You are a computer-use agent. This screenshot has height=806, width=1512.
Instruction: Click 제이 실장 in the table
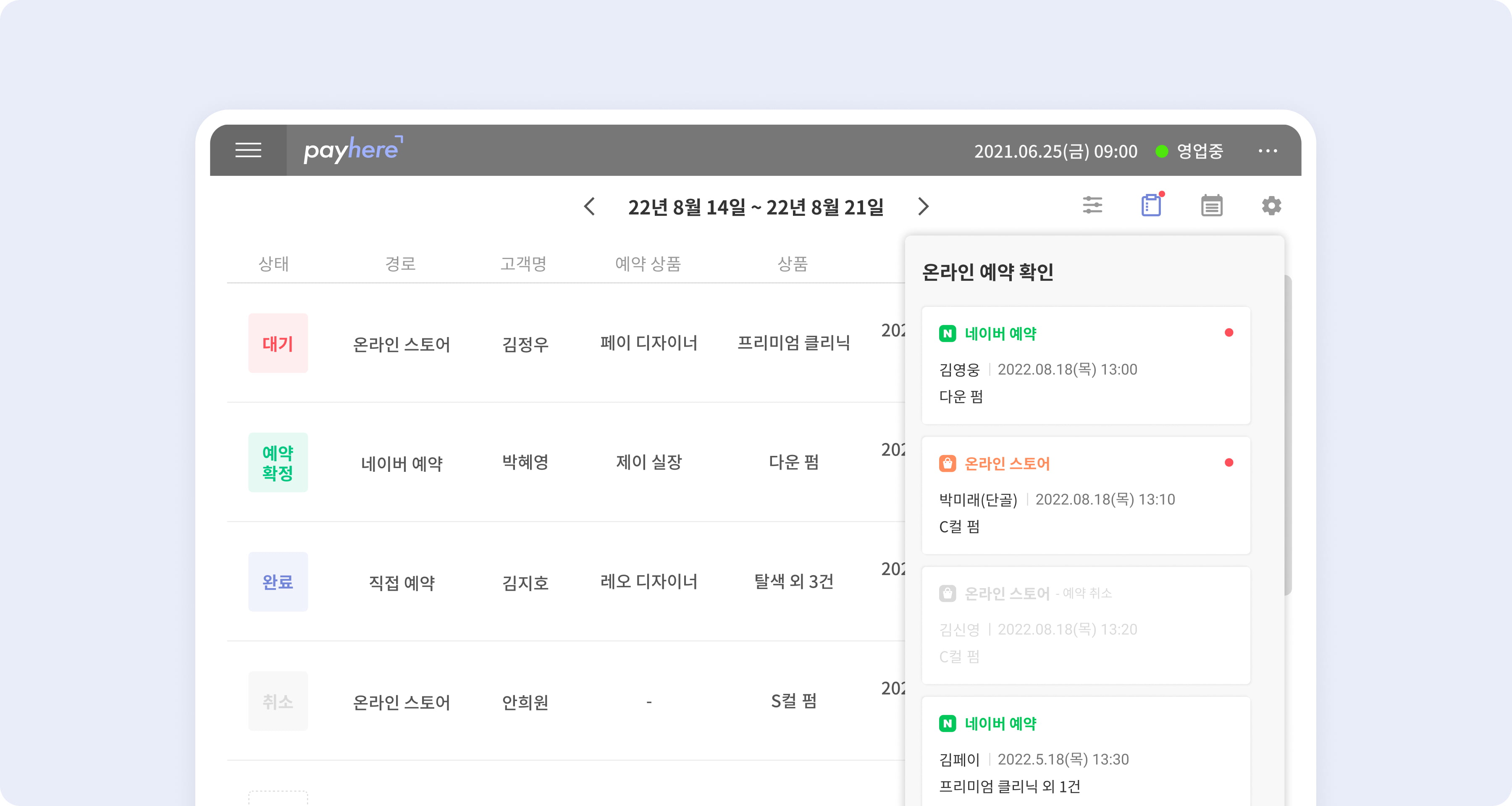pos(649,462)
